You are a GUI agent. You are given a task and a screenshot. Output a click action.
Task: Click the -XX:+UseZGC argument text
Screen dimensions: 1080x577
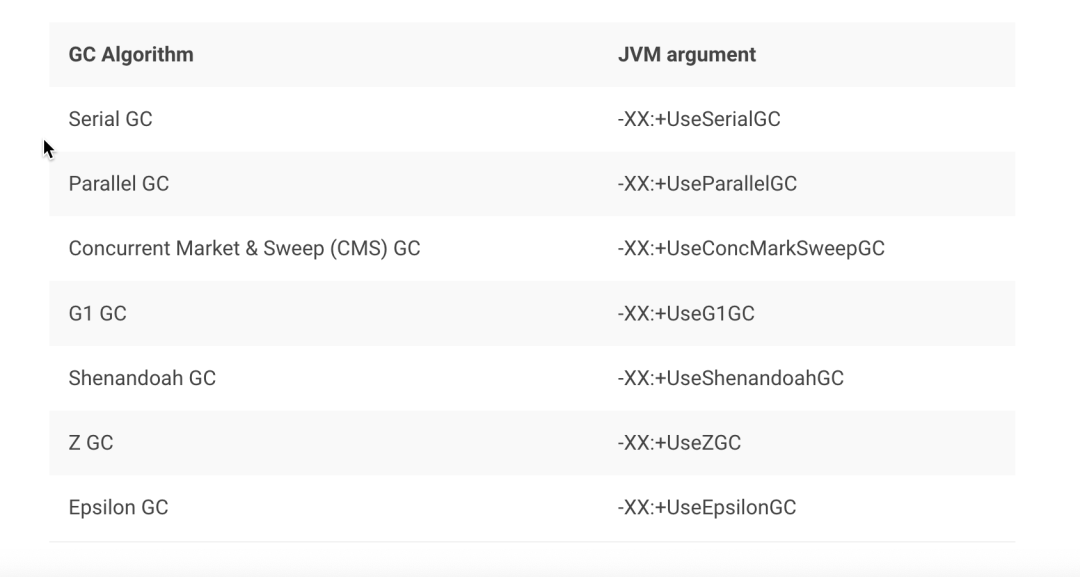[679, 442]
